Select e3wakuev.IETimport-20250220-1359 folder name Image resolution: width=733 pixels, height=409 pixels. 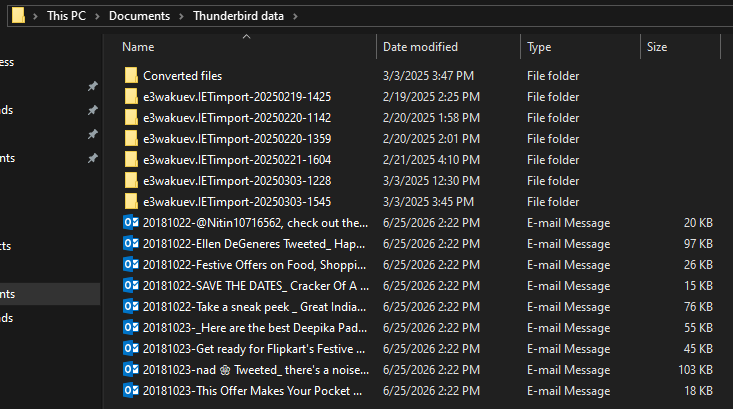tap(237, 139)
